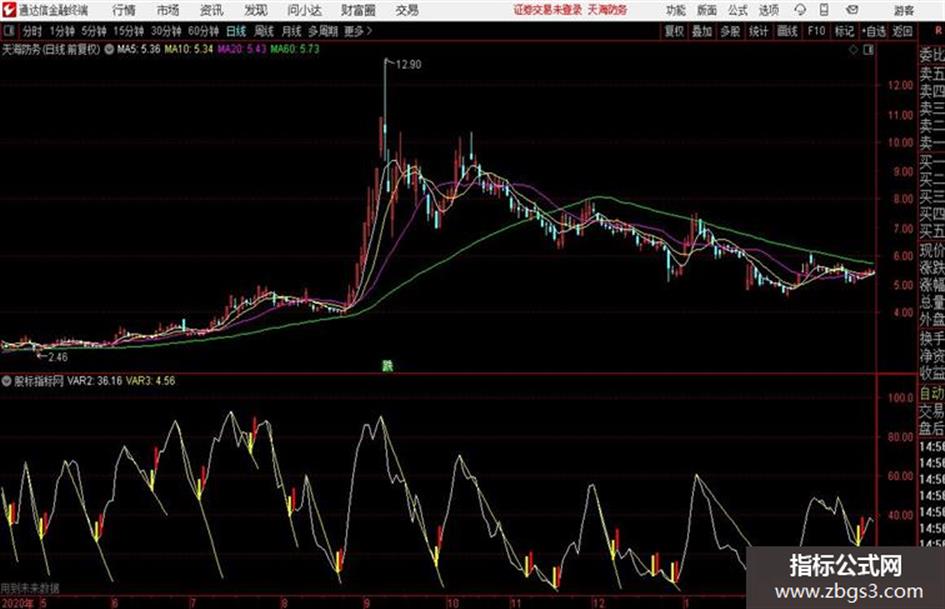Add stock with the +自选 button

pos(873,31)
